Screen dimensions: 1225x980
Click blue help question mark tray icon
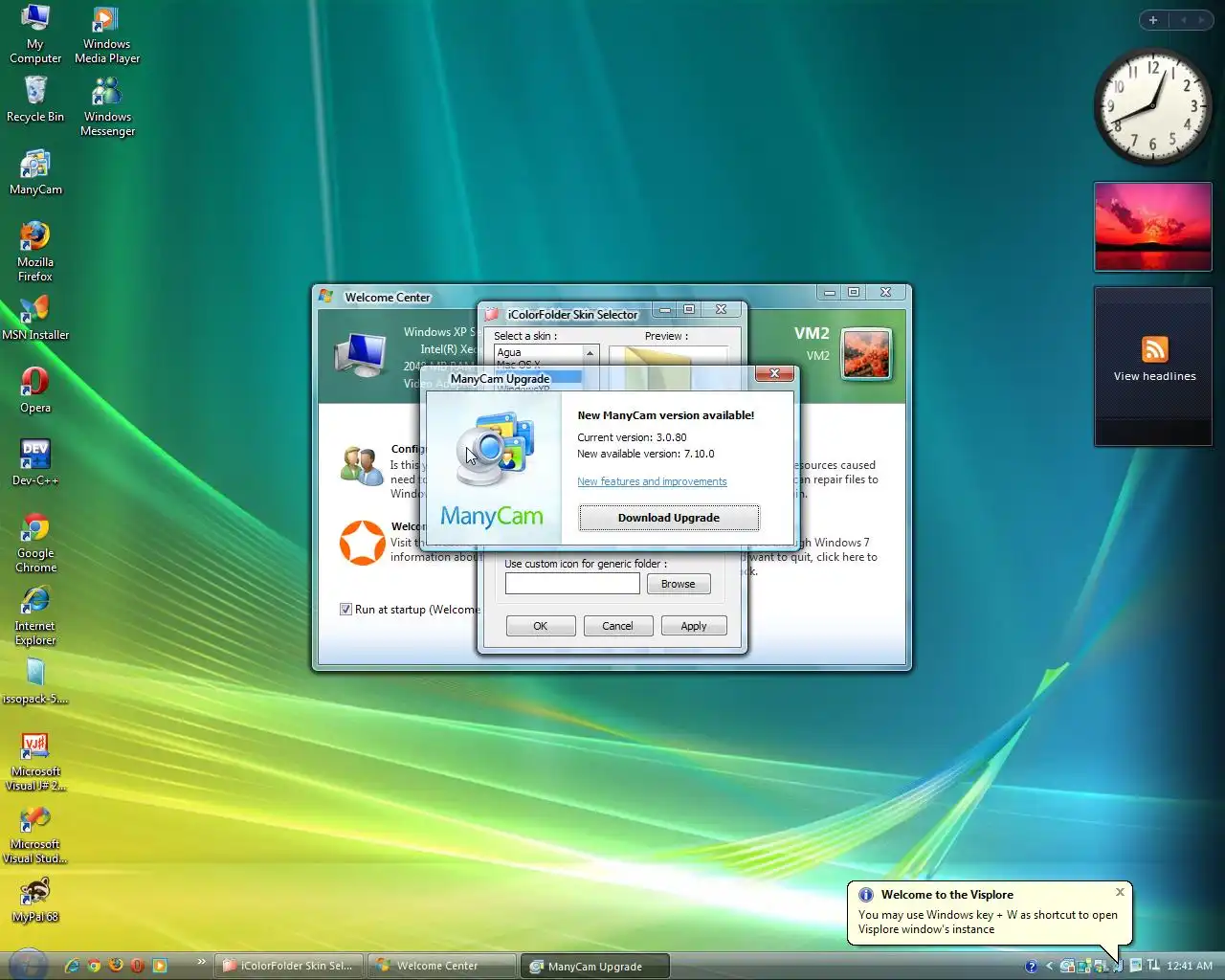coord(1031,967)
